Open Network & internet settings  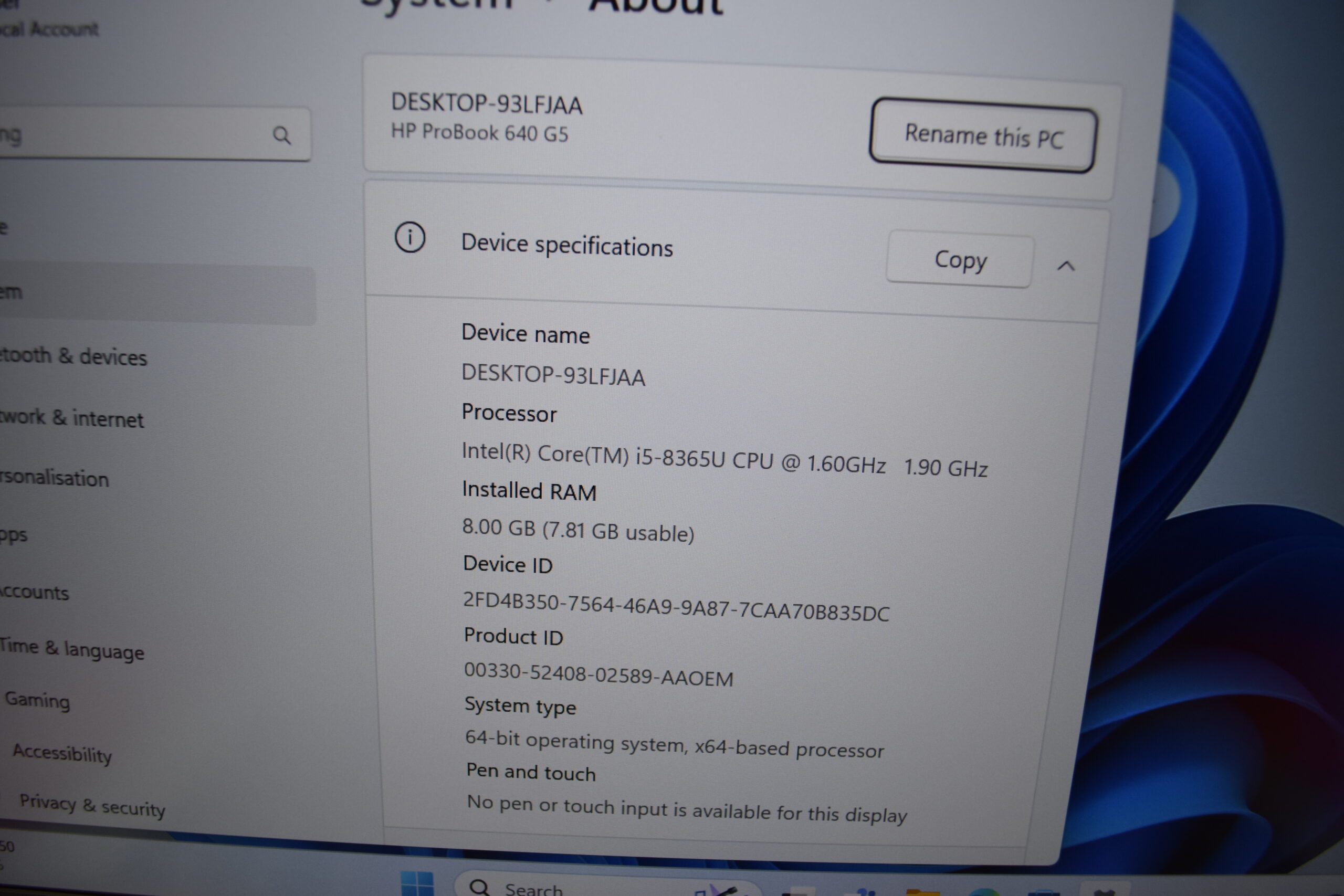(x=71, y=418)
